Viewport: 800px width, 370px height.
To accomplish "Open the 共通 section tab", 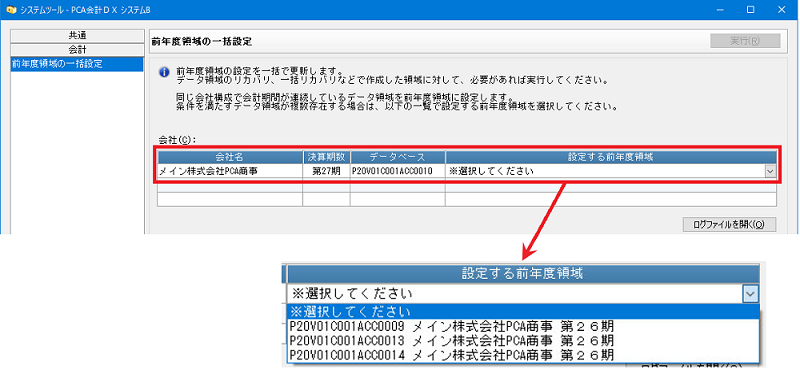I will pos(78,36).
